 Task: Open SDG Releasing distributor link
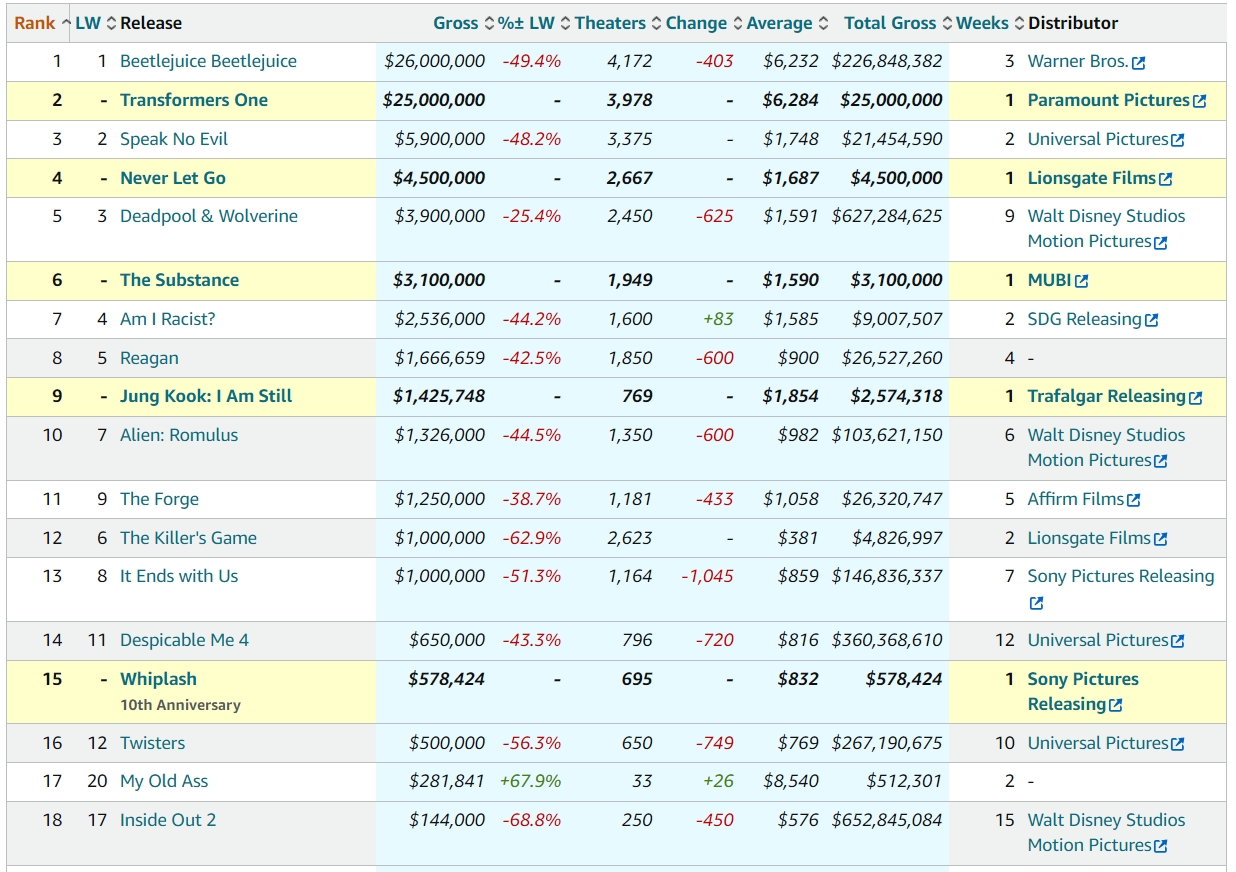1084,319
